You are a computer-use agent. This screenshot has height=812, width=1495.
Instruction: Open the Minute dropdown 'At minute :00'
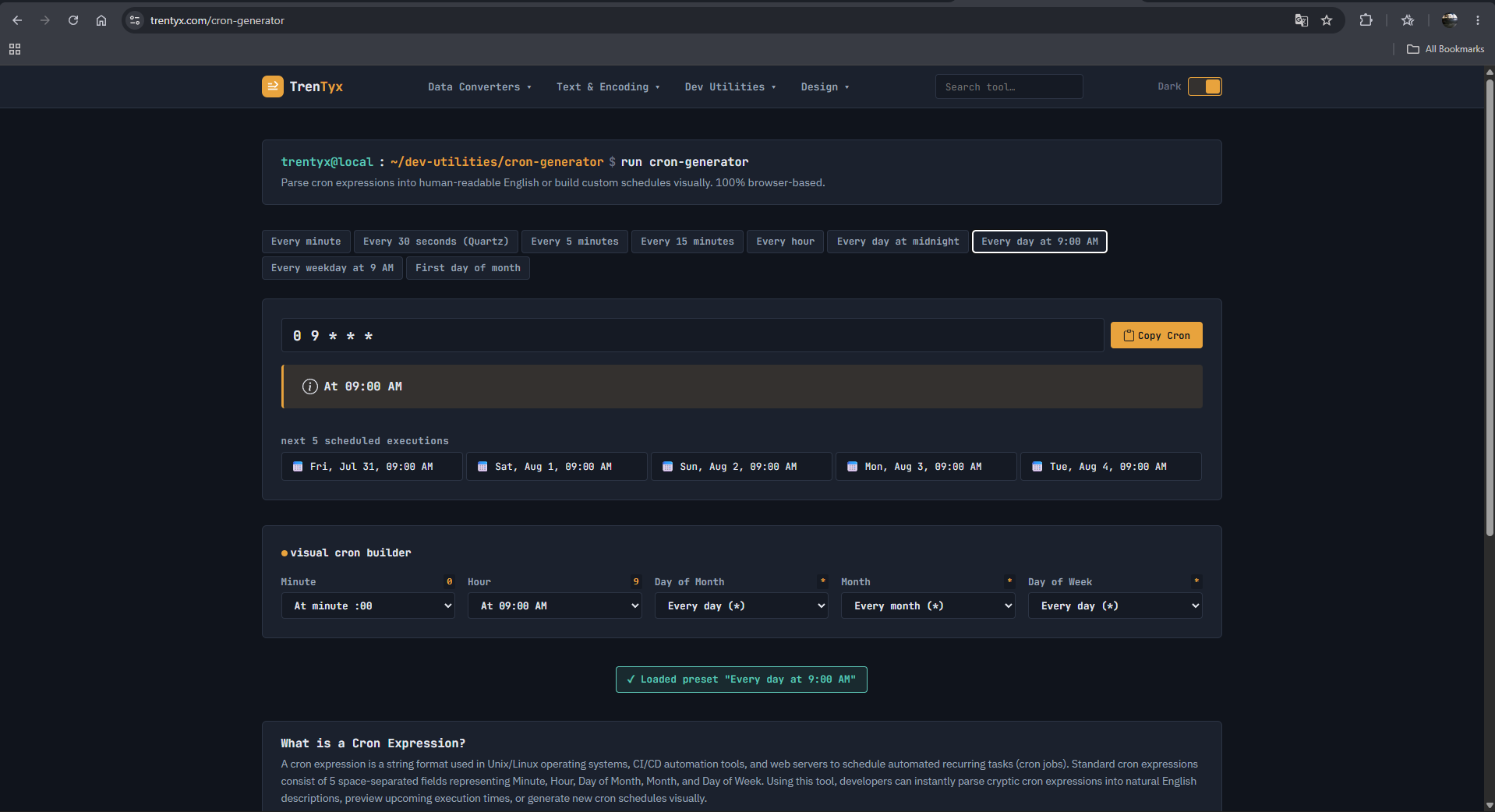(368, 605)
